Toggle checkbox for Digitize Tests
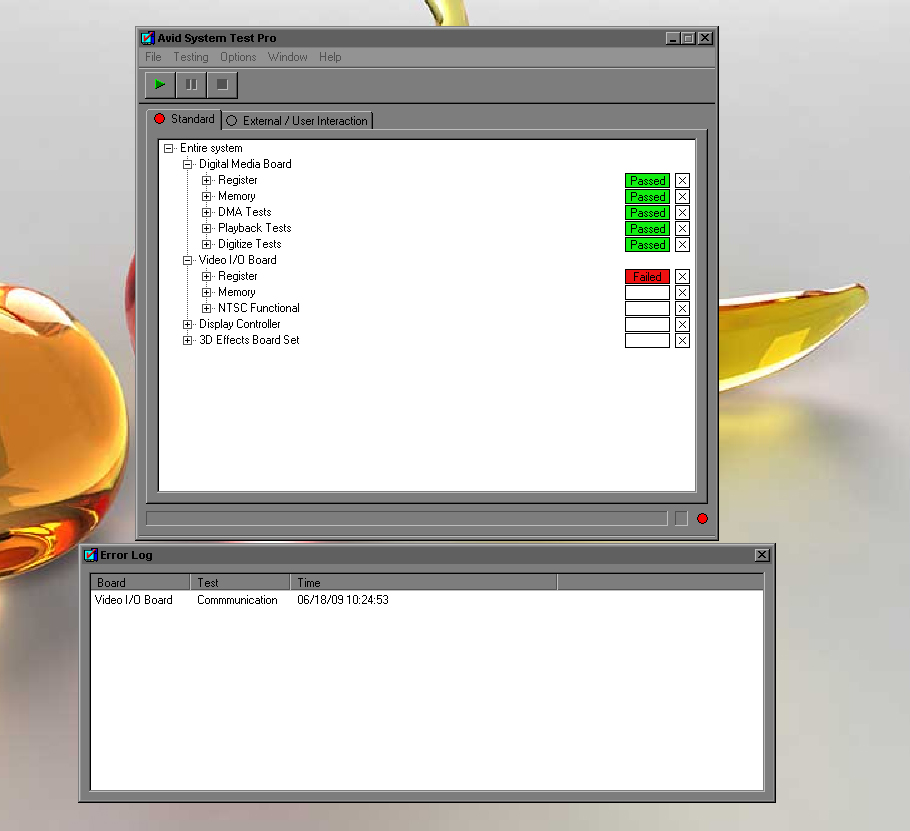Screen dimensions: 910x831 [x=682, y=244]
